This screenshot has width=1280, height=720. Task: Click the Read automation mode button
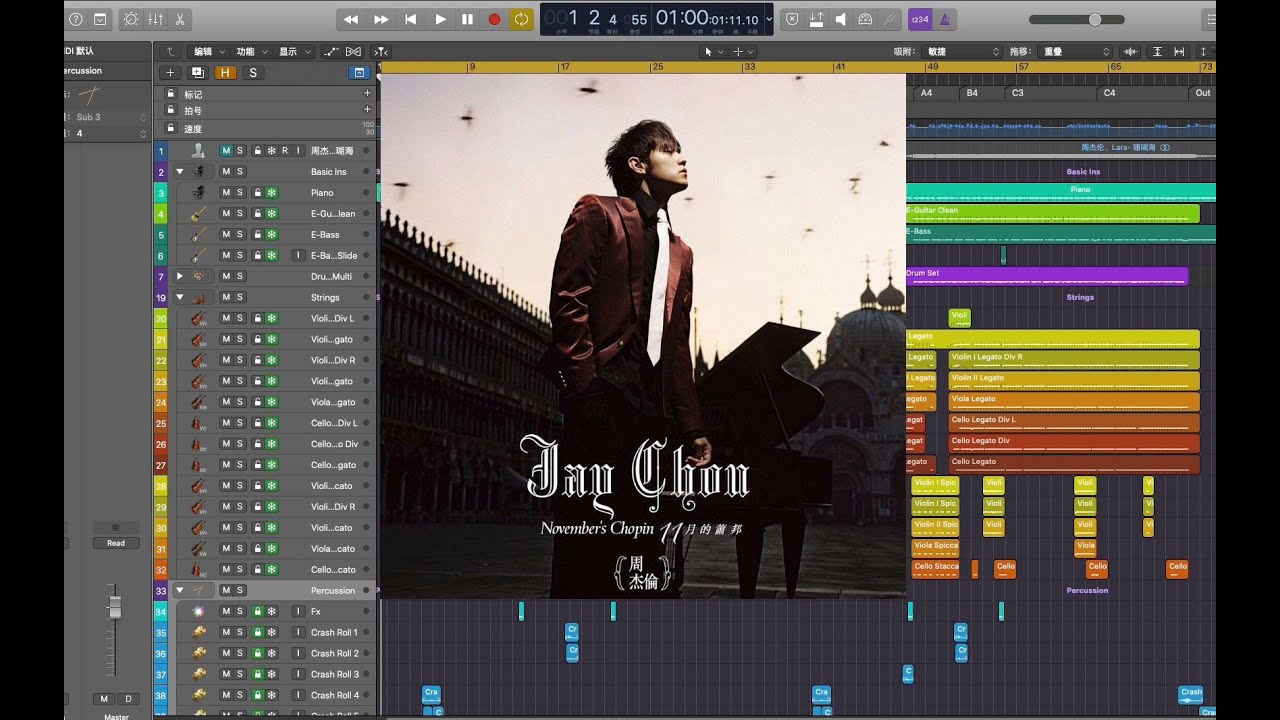point(116,543)
